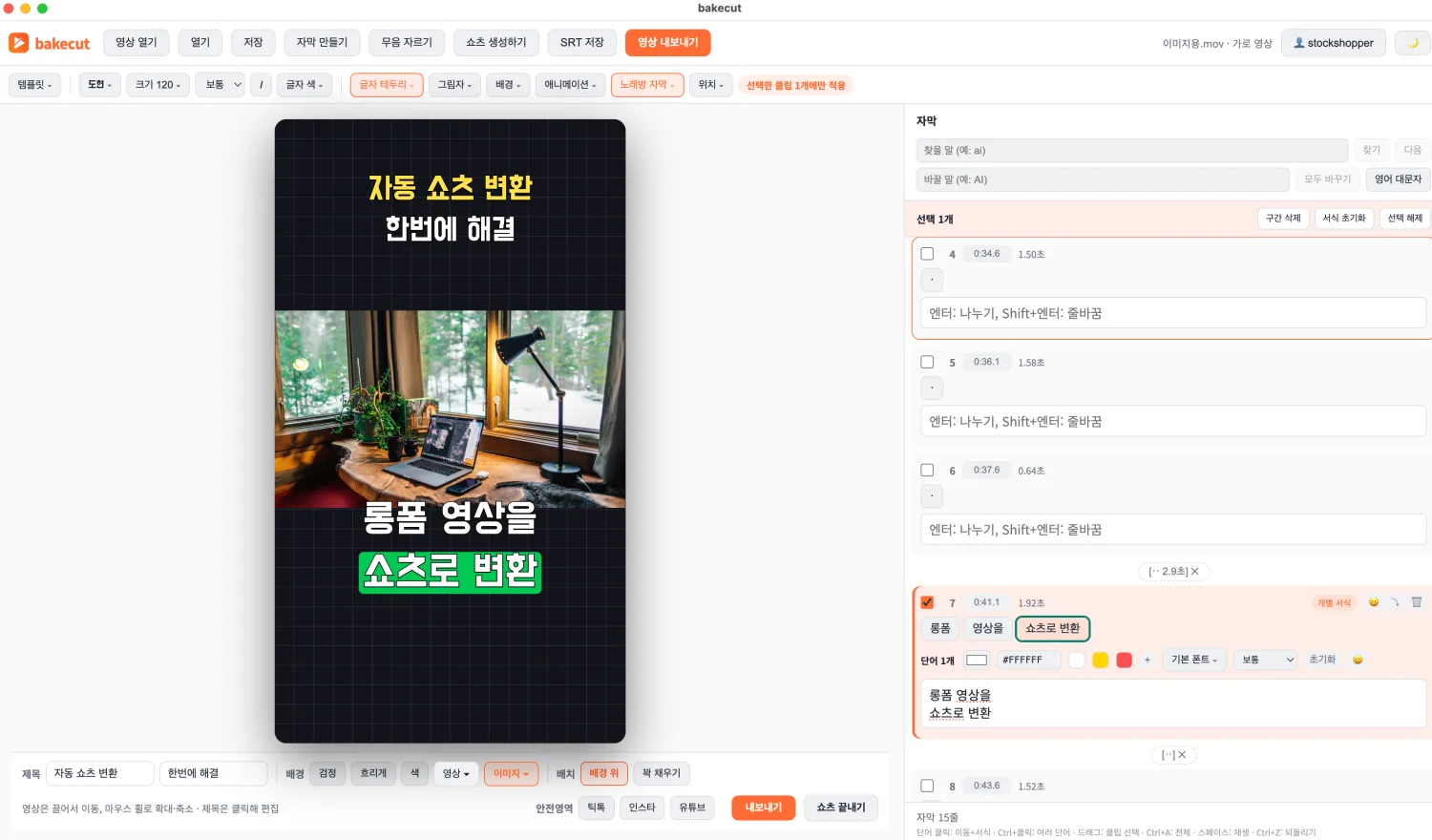
Task: Click 쇼츠 생성하기 in top menu
Action: tap(496, 43)
